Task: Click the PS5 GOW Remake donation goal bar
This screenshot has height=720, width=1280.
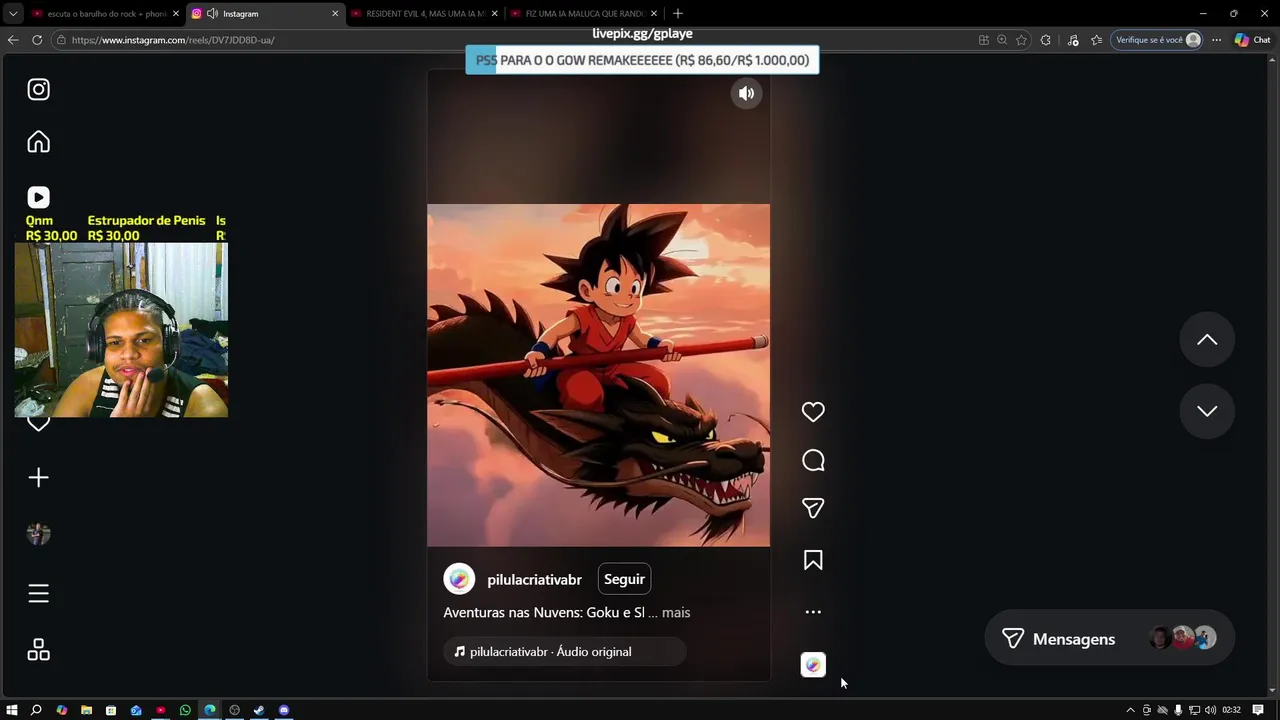Action: click(642, 60)
